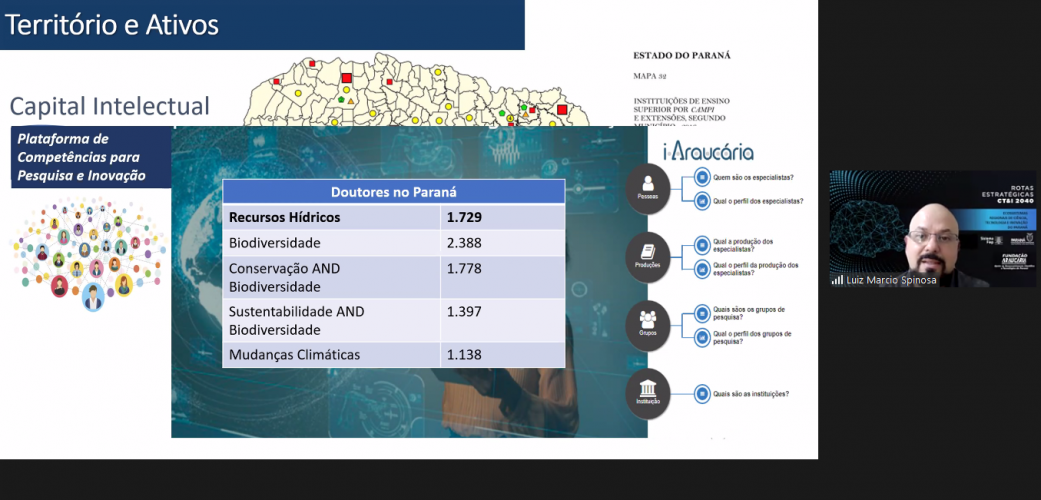Click the 'Capital Intelectual' heading
This screenshot has width=1041, height=500.
click(x=110, y=106)
